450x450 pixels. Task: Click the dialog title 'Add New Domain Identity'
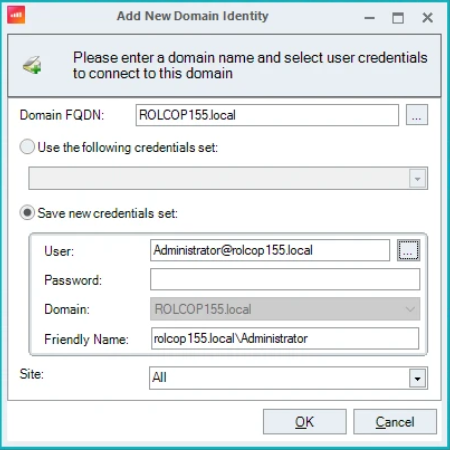pos(193,16)
